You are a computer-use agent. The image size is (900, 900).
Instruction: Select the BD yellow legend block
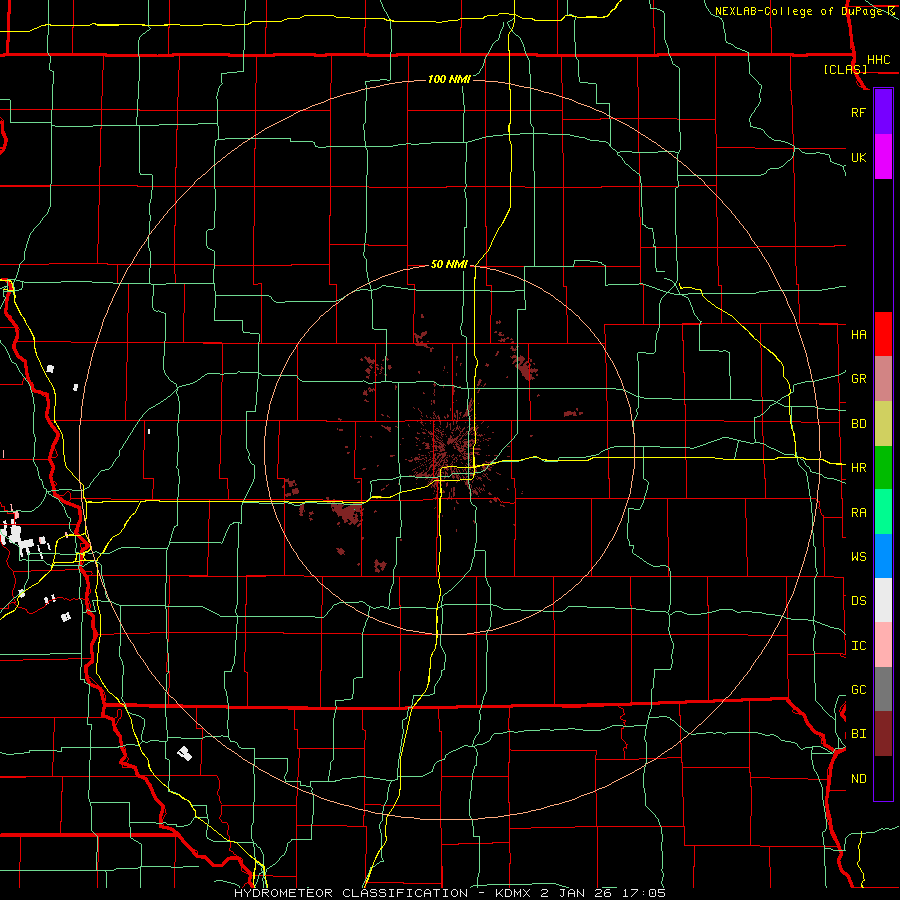(x=883, y=423)
